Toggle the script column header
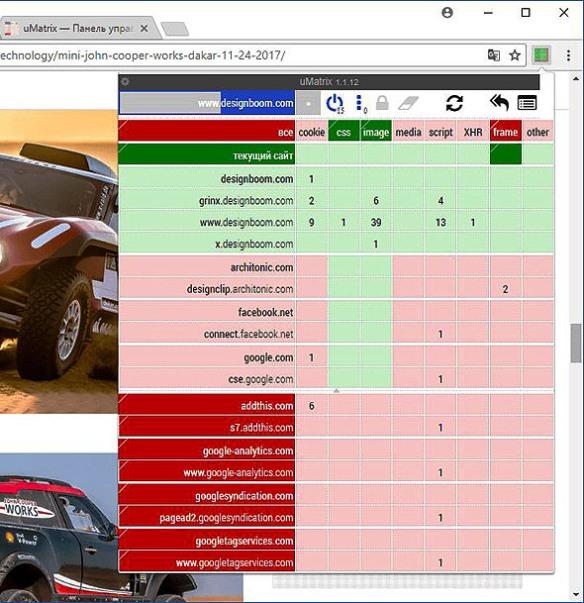The width and height of the screenshot is (584, 603). click(x=441, y=132)
